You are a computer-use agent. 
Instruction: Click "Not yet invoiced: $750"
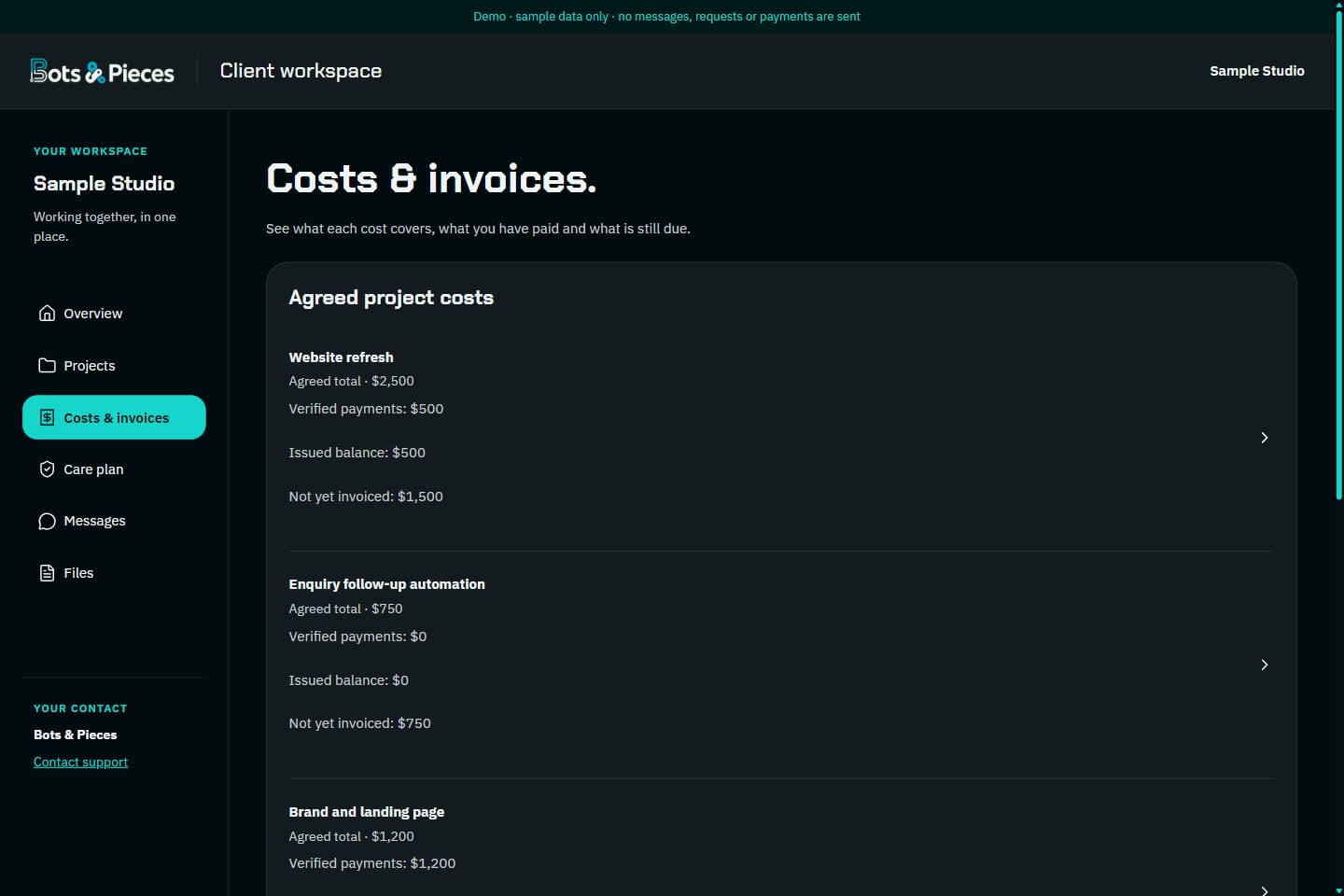point(359,723)
